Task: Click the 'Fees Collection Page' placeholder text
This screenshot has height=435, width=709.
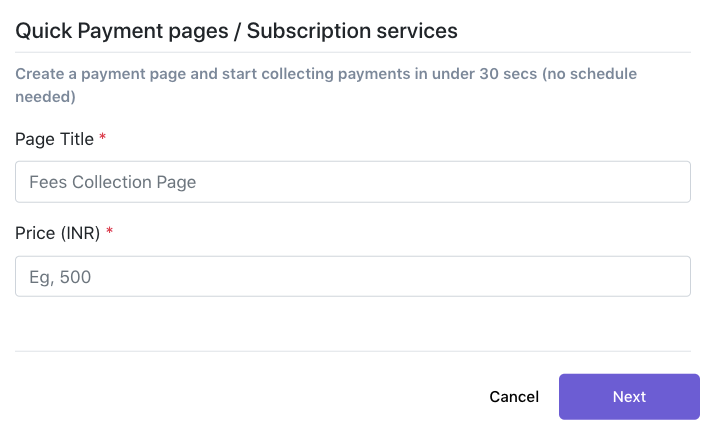Action: pos(113,182)
